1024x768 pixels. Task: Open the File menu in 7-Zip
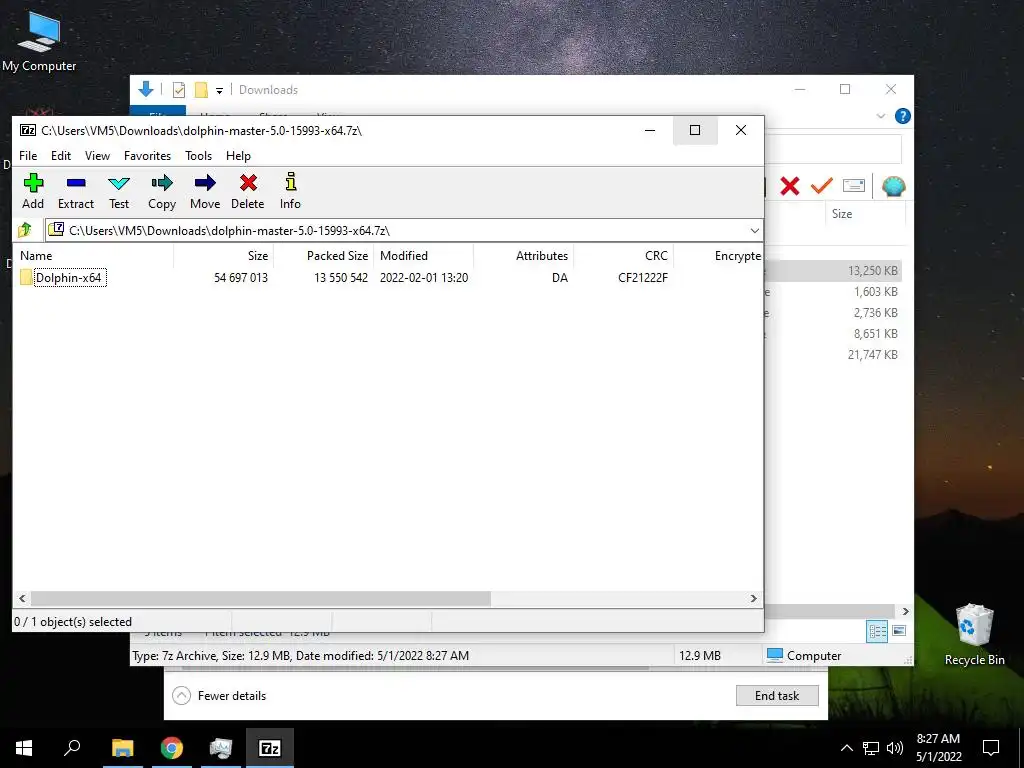(x=28, y=155)
